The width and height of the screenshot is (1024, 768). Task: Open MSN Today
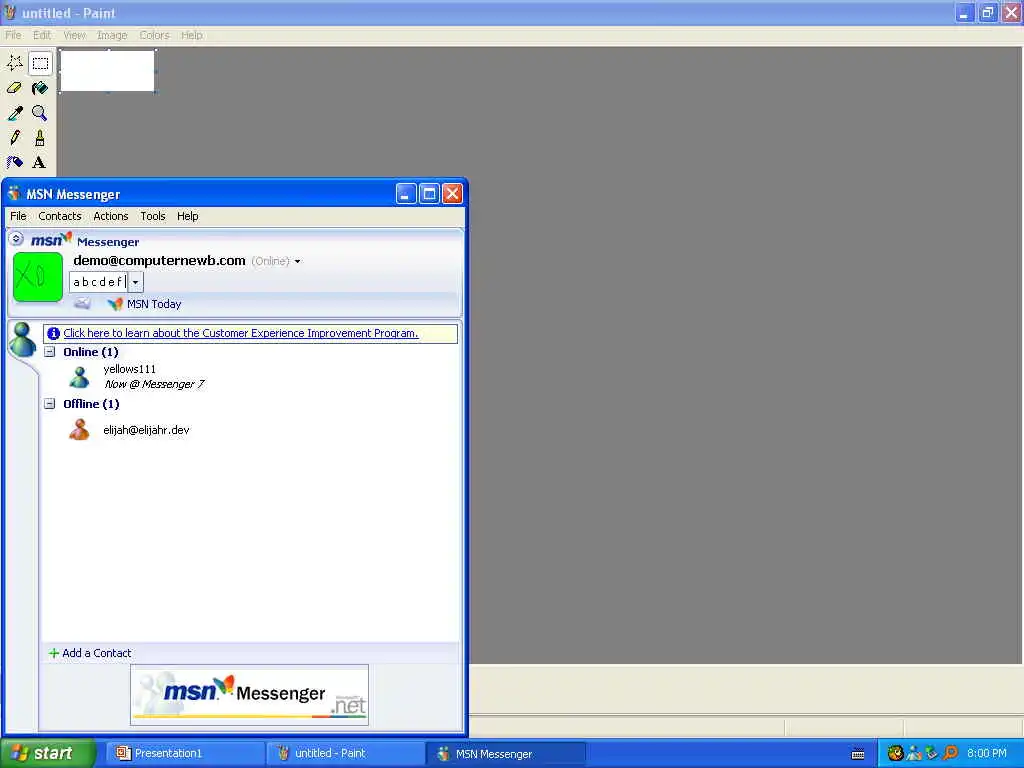tap(144, 304)
